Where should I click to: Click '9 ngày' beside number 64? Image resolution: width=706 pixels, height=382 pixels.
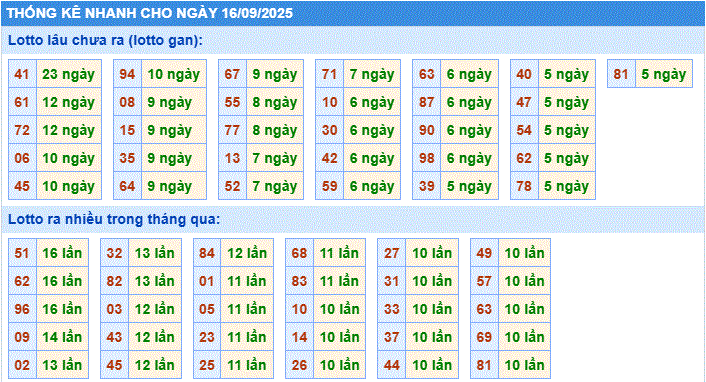pos(174,186)
